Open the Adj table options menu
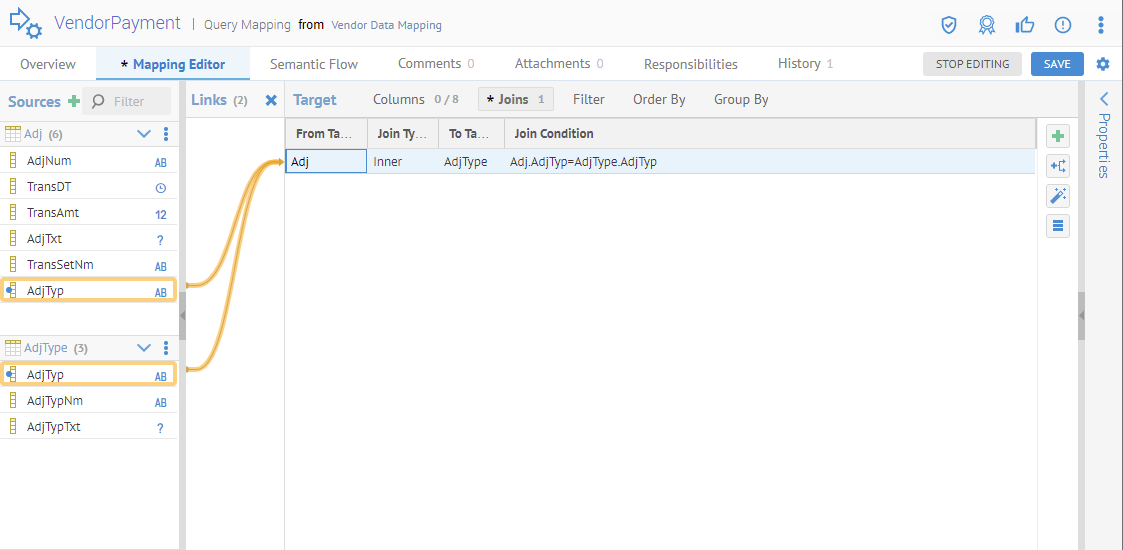The height and width of the screenshot is (550, 1123). pos(166,134)
